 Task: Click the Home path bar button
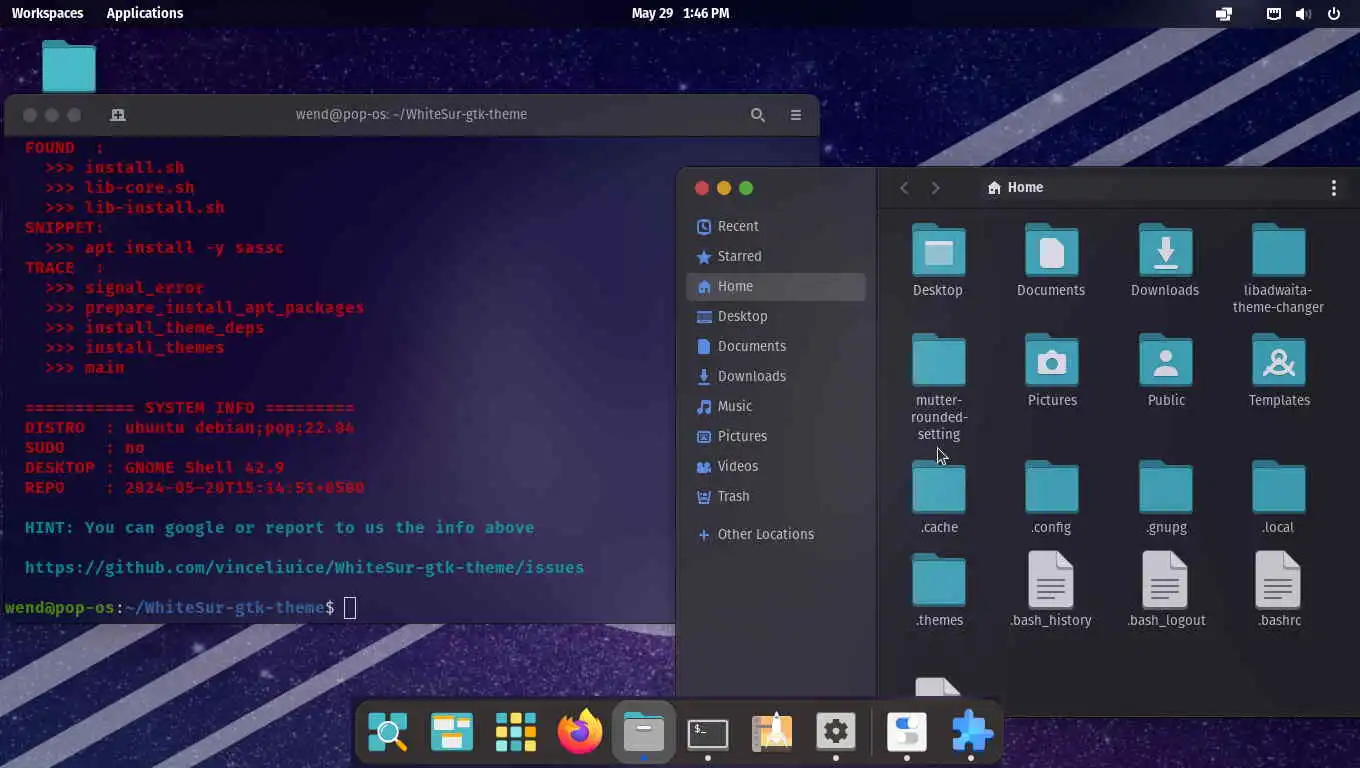click(1015, 187)
